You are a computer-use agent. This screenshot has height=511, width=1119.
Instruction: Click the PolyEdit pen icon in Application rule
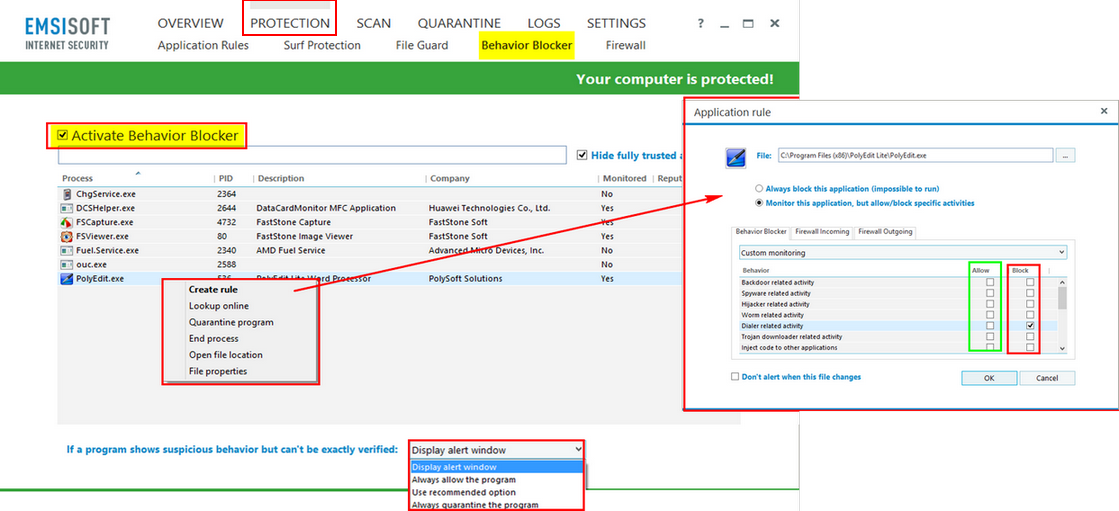(736, 157)
